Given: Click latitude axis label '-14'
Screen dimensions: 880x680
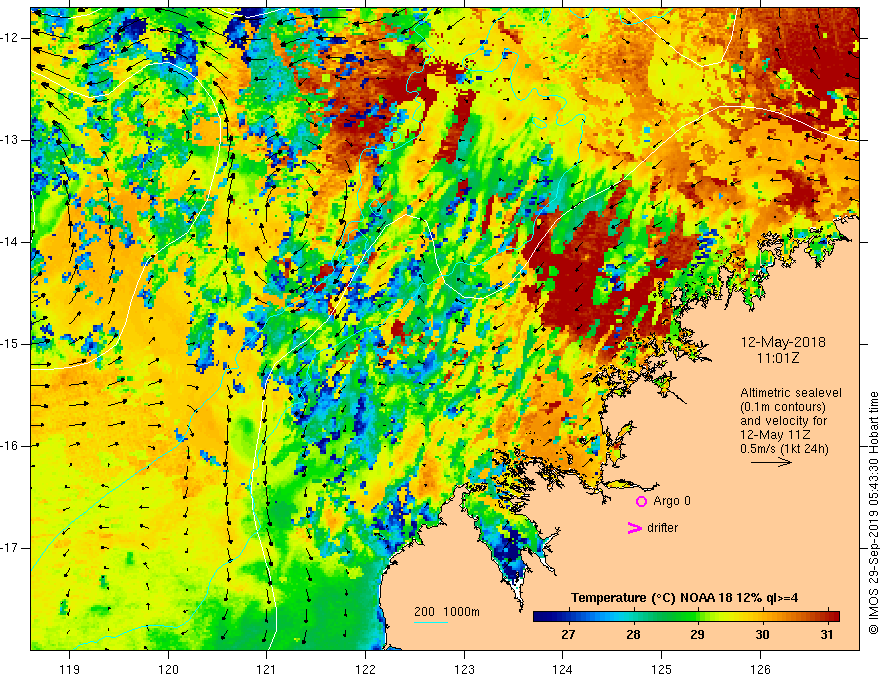Looking at the screenshot, I should click(11, 242).
